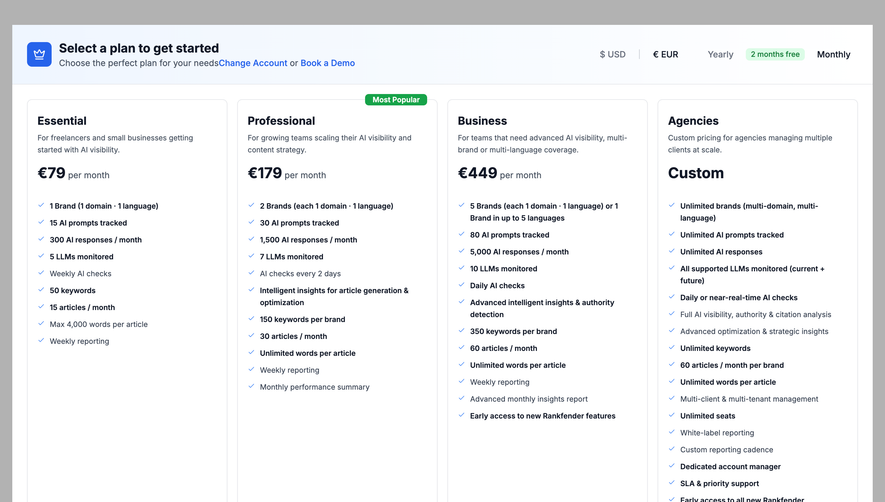
Task: Click '1 Brand (1 domain · 1 language)' feature text
Action: 104,206
